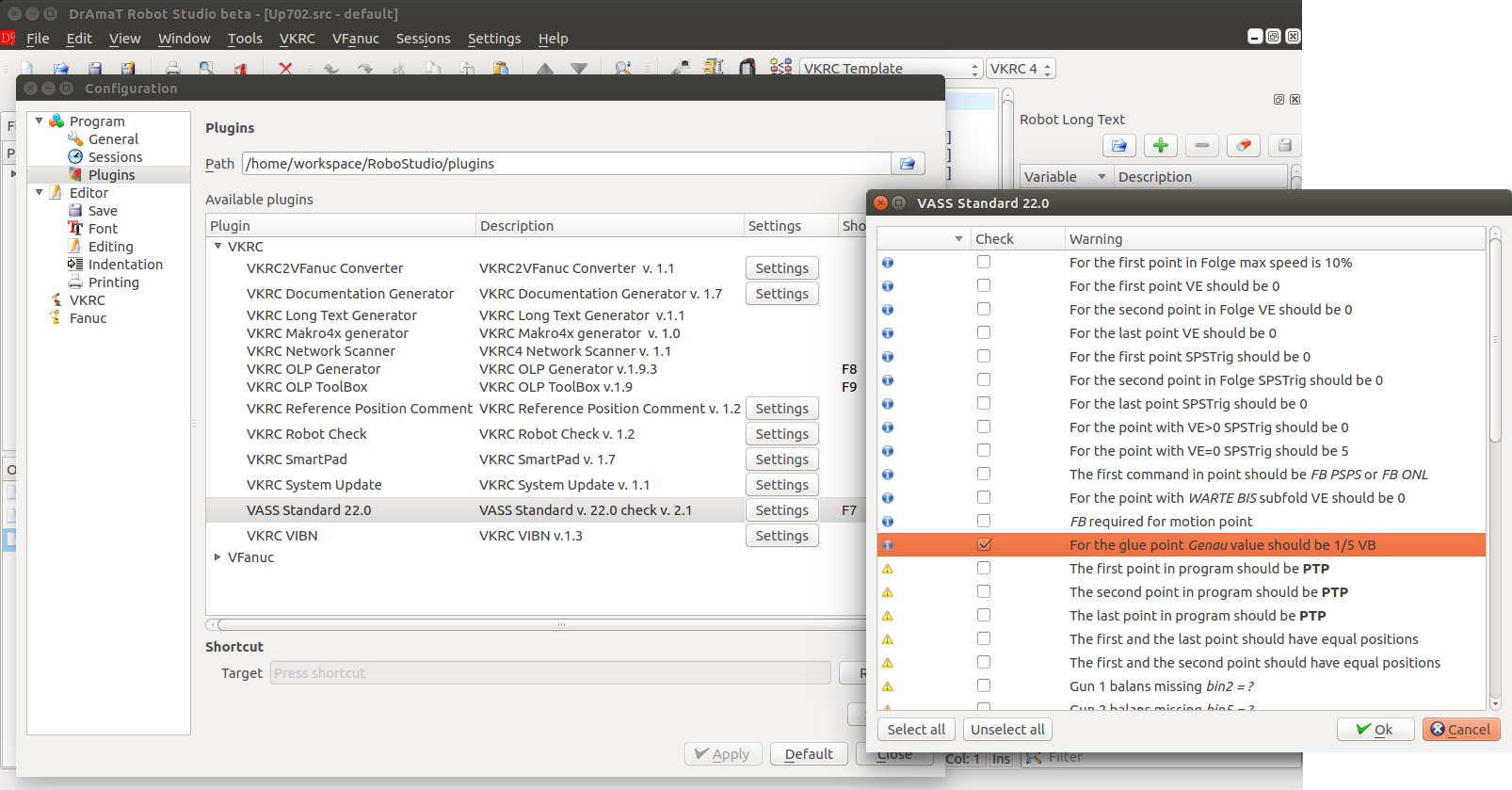Click the move-down triangle icon in main toolbar
1512x790 pixels.
579,69
